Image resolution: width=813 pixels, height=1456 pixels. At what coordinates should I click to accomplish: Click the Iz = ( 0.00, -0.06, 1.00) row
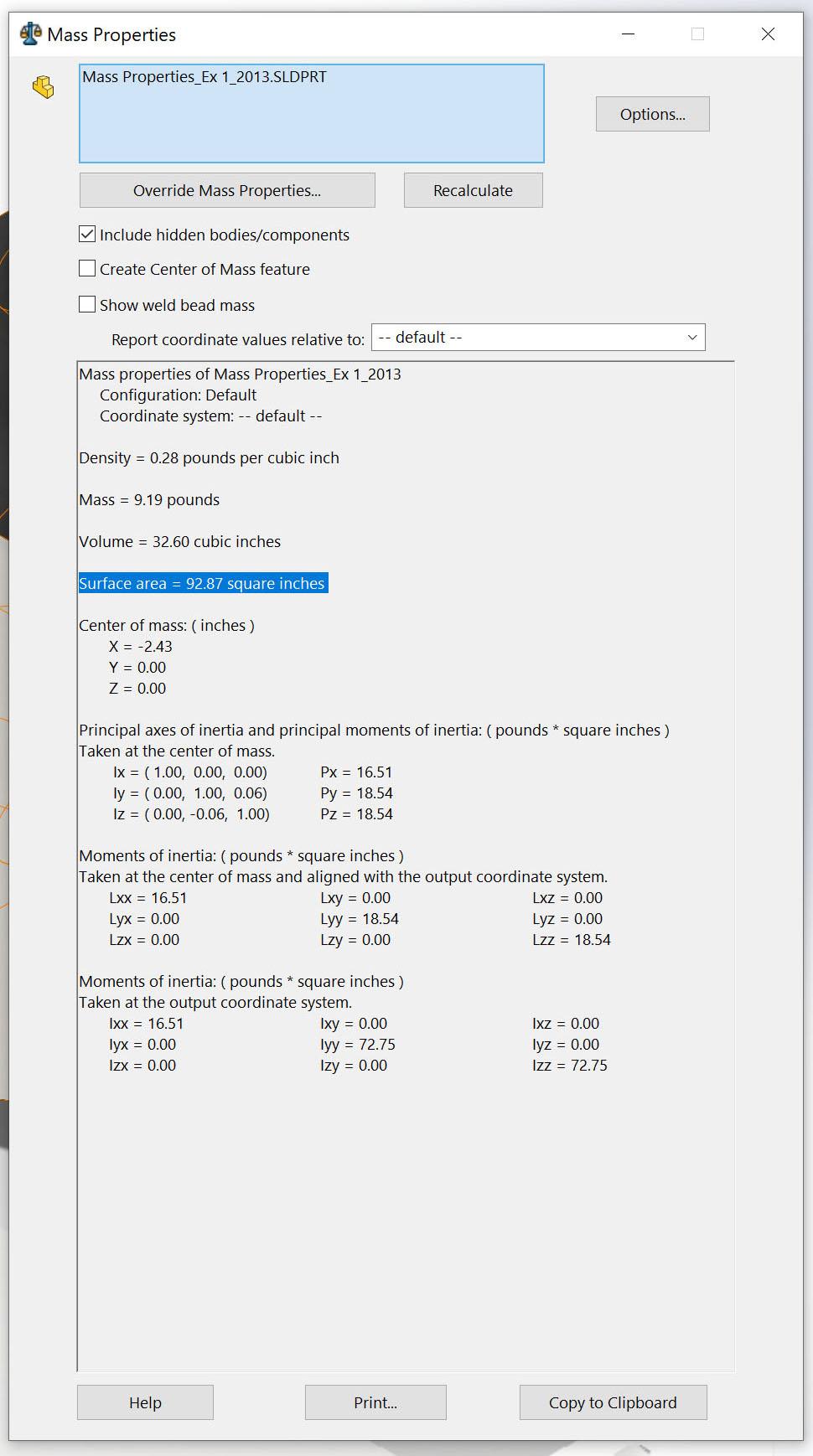click(x=192, y=814)
